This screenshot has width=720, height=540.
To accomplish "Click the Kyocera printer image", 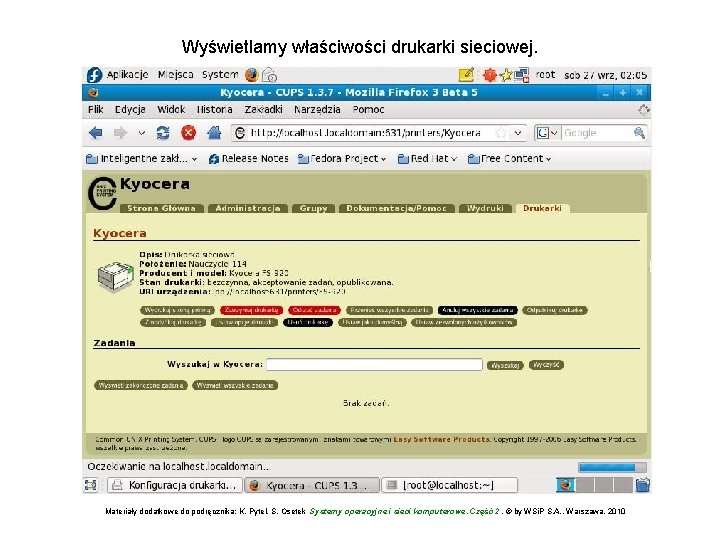I will click(115, 277).
